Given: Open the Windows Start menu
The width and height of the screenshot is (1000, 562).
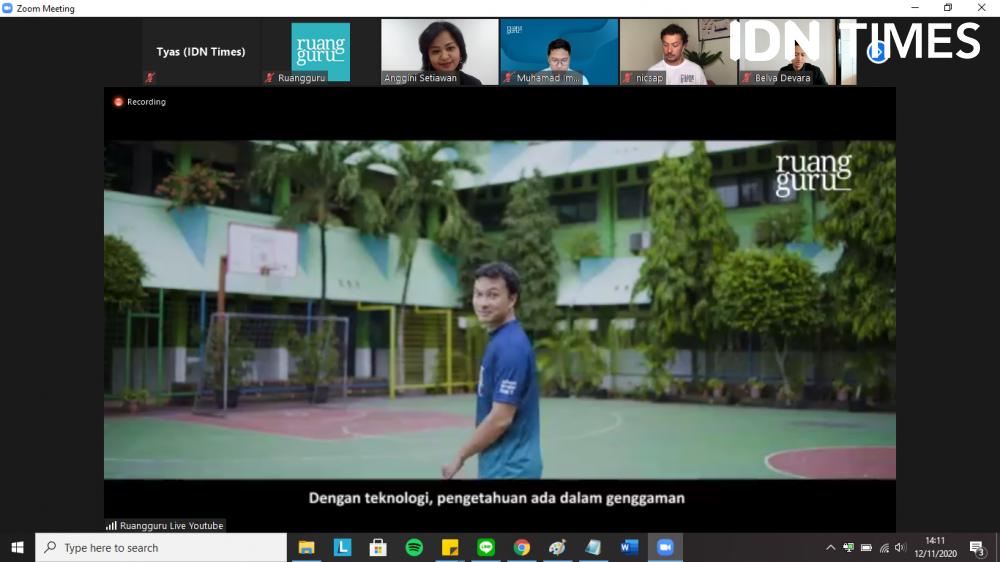Looking at the screenshot, I should click(17, 547).
